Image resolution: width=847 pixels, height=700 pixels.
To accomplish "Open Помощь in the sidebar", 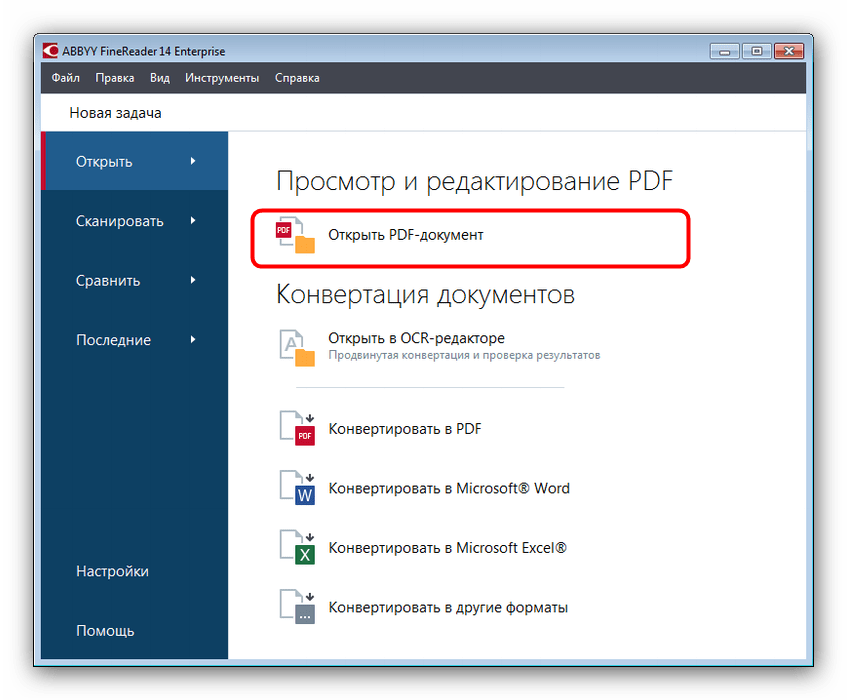I will (x=105, y=631).
